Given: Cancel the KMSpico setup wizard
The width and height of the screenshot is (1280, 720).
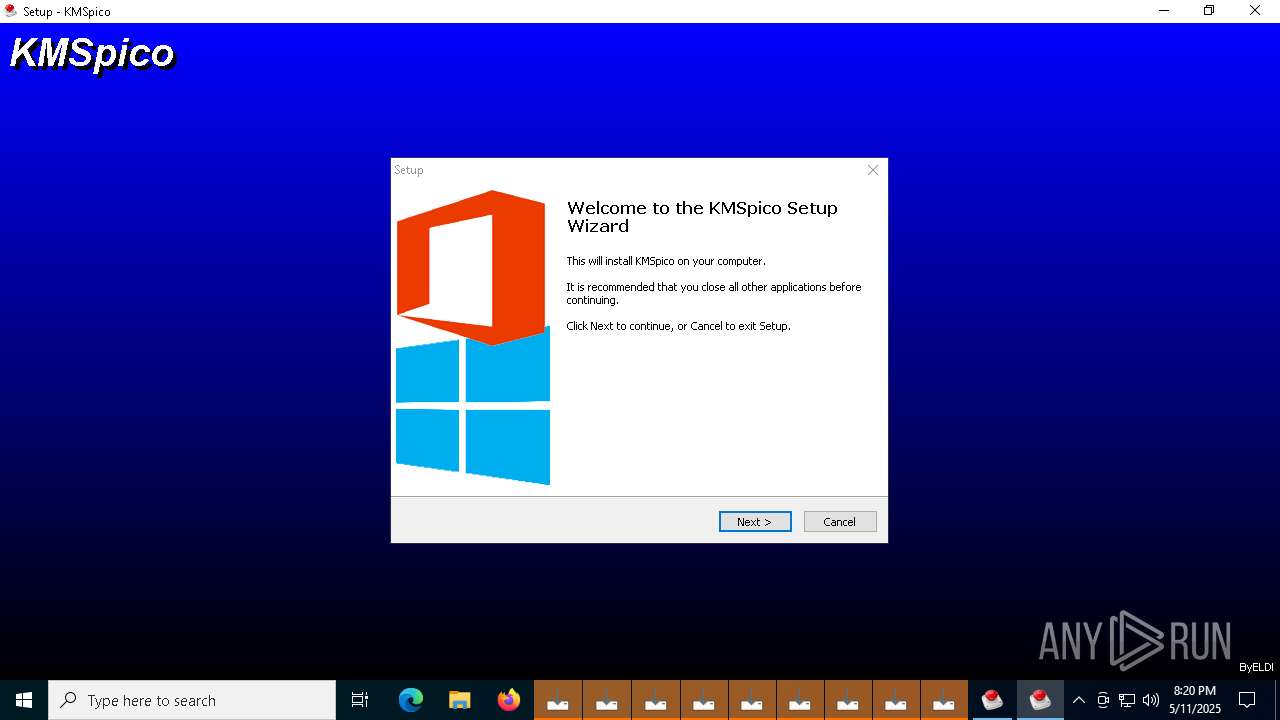Looking at the screenshot, I should pyautogui.click(x=840, y=521).
